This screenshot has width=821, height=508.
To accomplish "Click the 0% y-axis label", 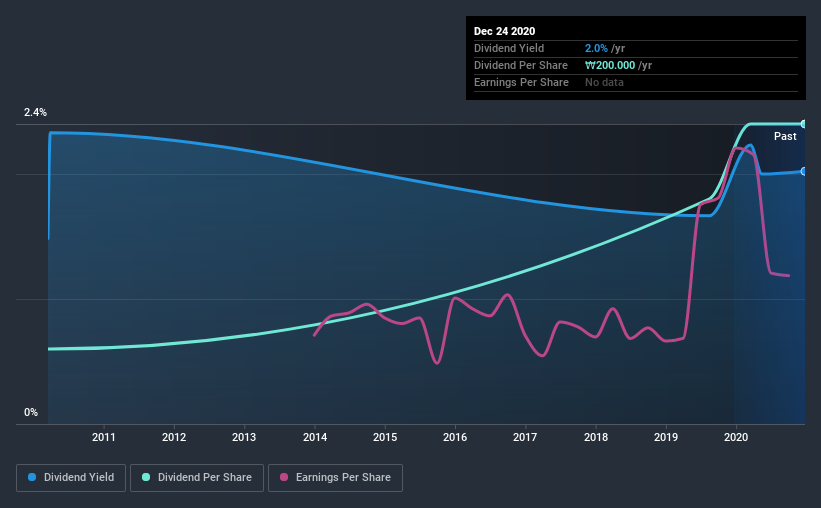I will tap(31, 412).
